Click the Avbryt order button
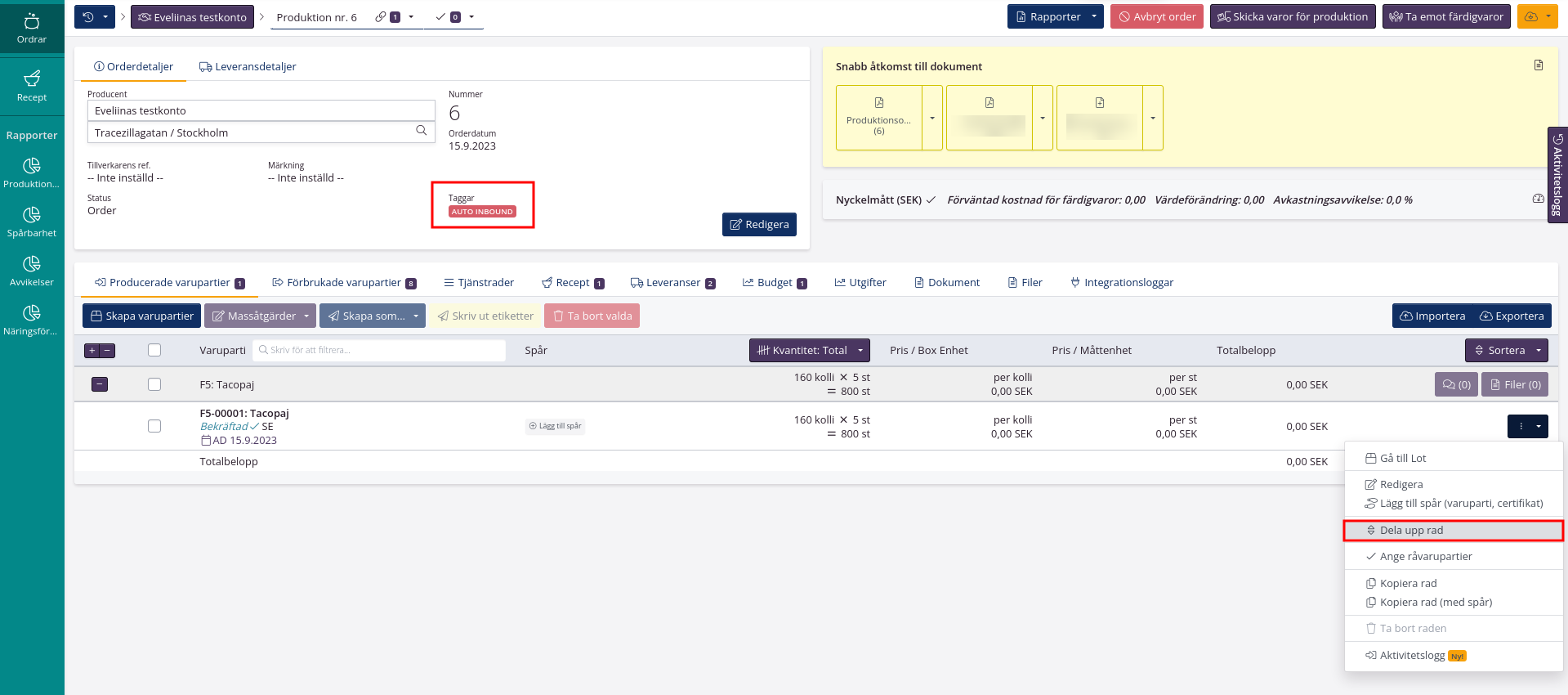Viewport: 1568px width, 695px height. point(1156,16)
